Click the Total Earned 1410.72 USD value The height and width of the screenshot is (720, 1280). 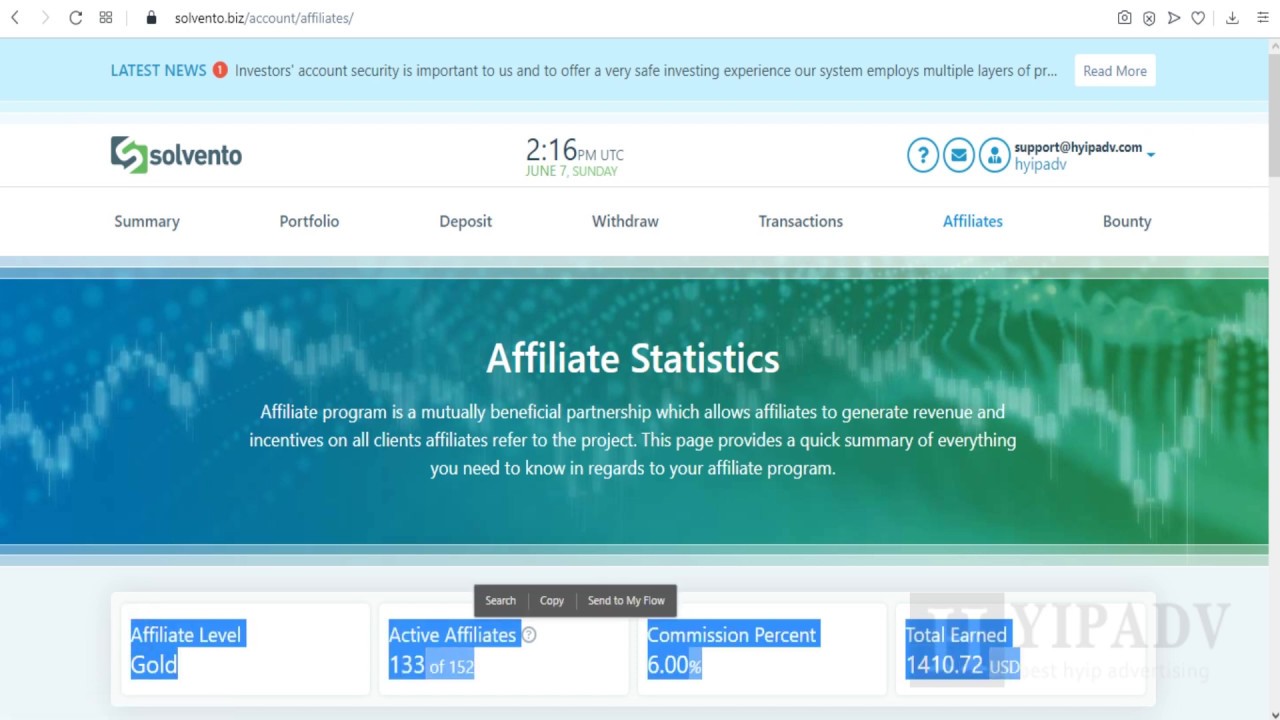click(x=962, y=665)
